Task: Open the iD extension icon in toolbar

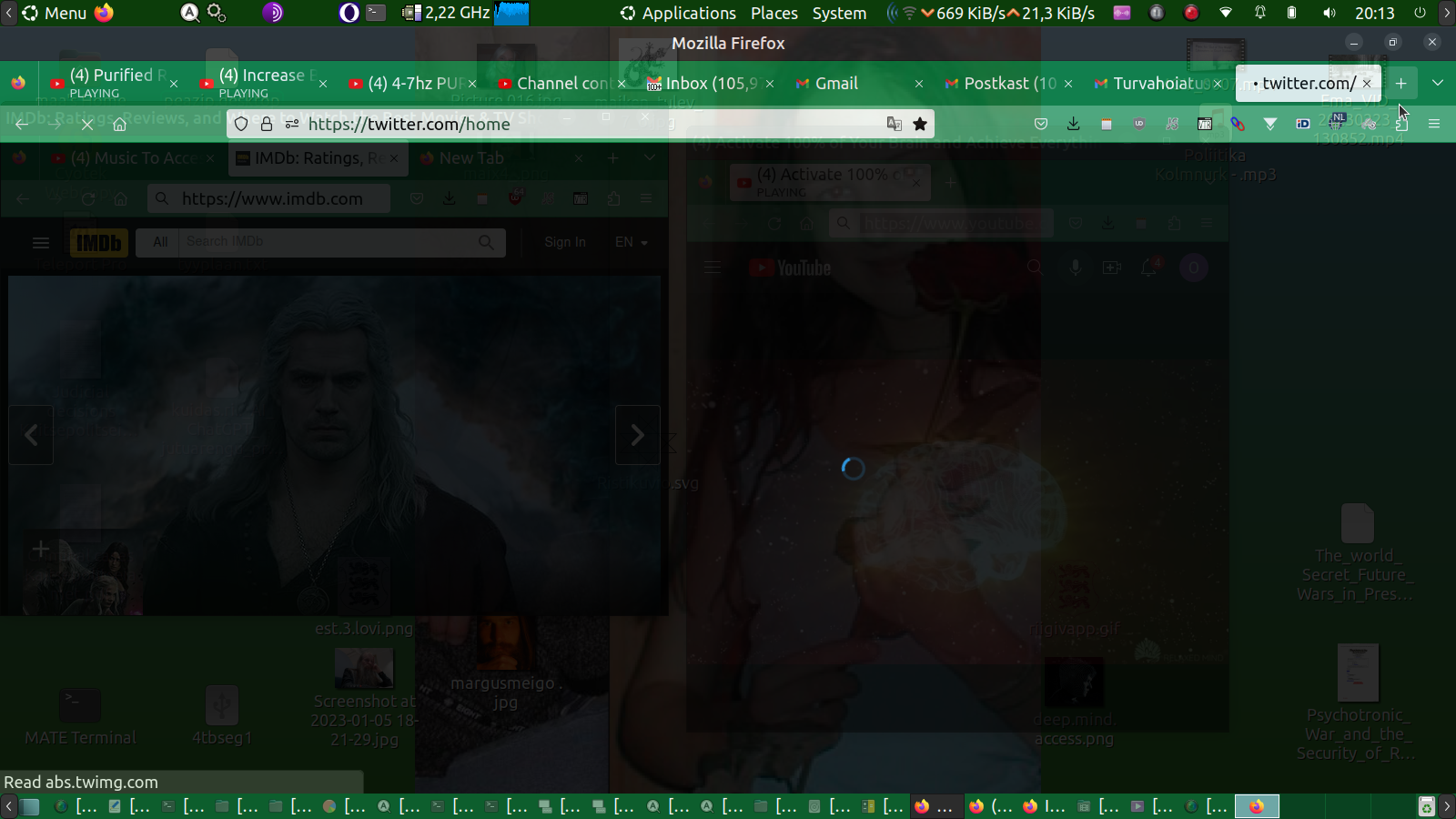Action: click(1303, 124)
